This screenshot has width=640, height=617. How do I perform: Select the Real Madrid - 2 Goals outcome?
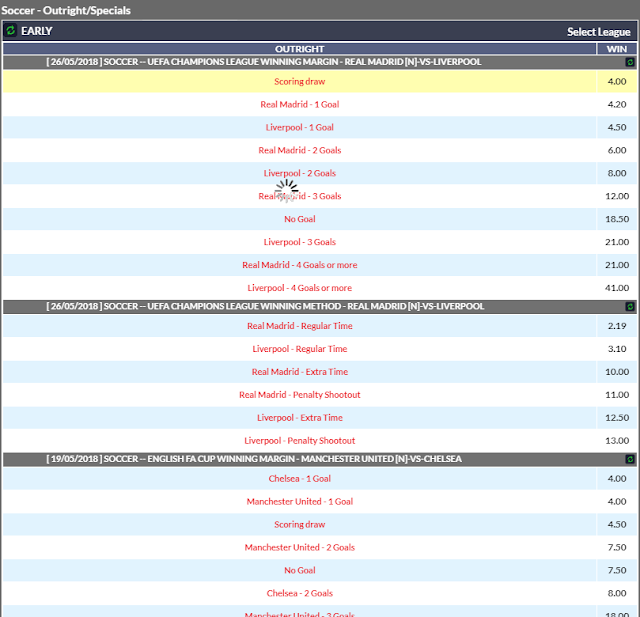click(x=300, y=150)
